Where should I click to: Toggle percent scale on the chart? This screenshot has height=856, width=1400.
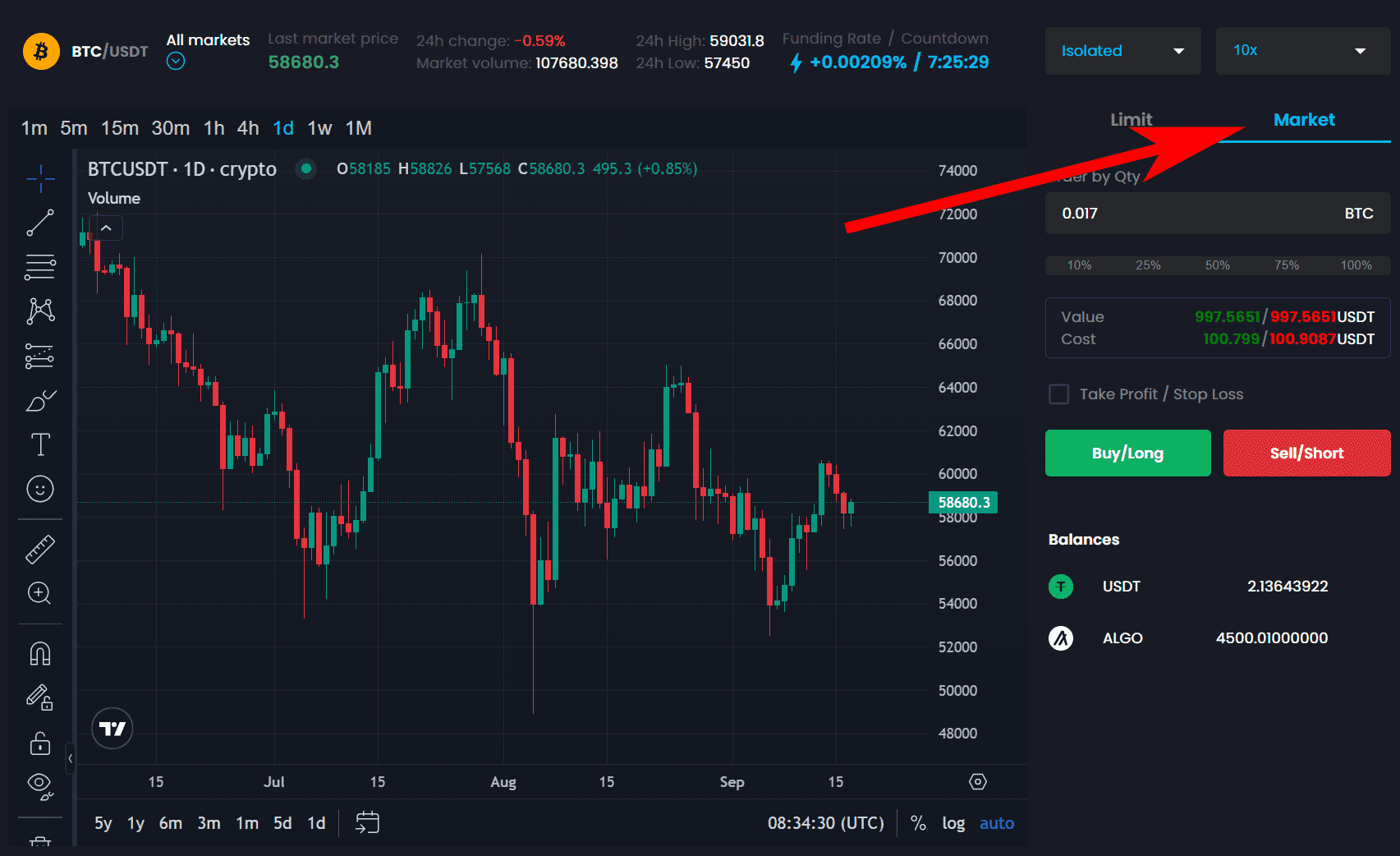[x=918, y=823]
